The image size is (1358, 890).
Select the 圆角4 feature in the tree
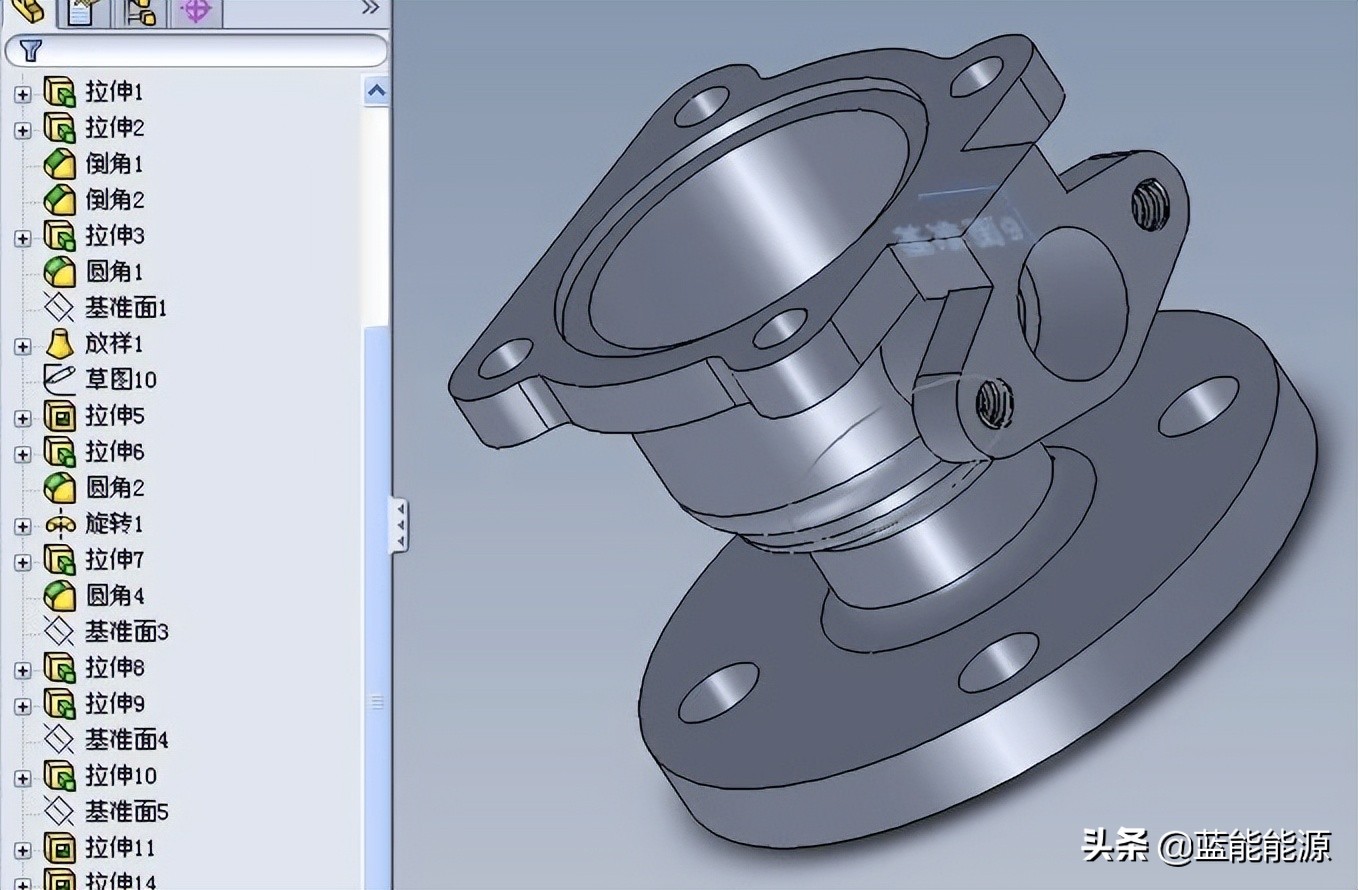[113, 596]
